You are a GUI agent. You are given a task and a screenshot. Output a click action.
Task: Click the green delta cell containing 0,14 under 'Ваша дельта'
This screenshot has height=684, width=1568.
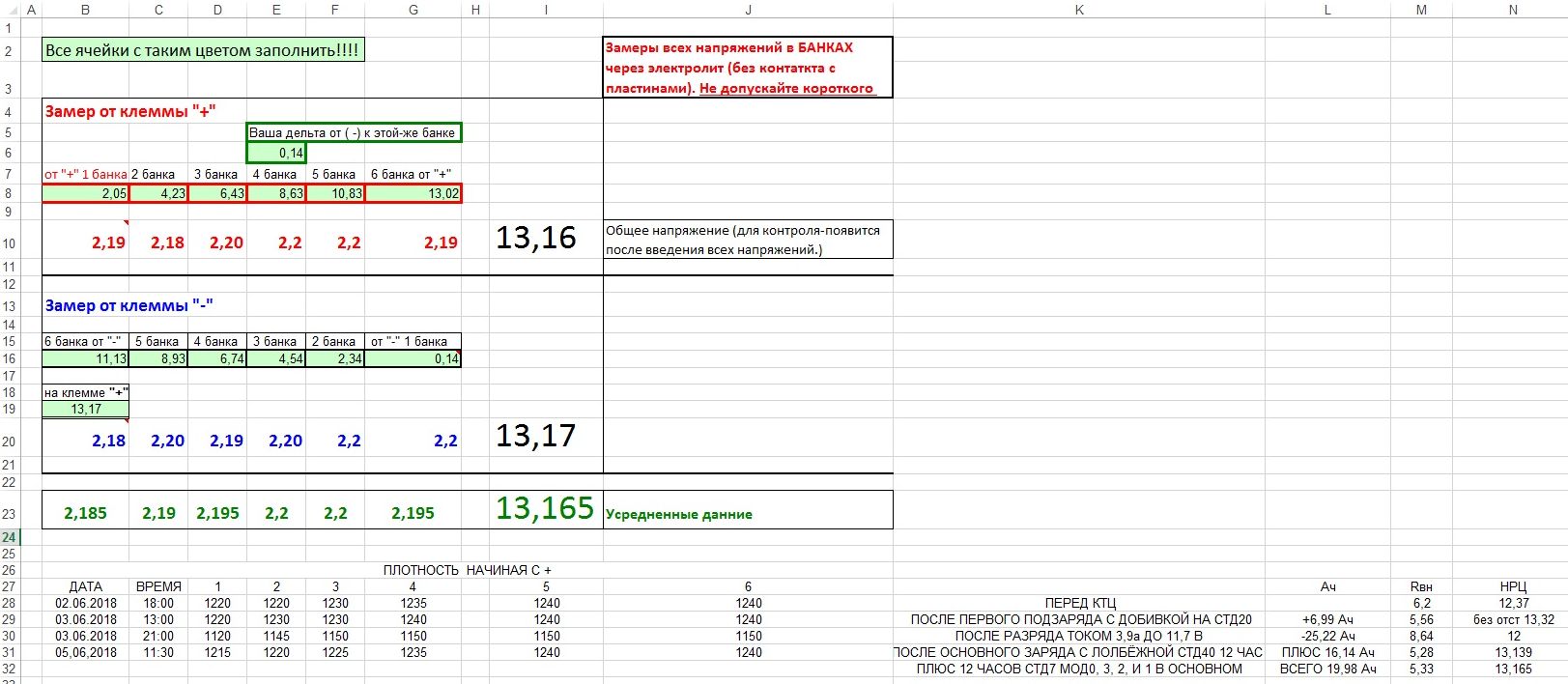276,153
